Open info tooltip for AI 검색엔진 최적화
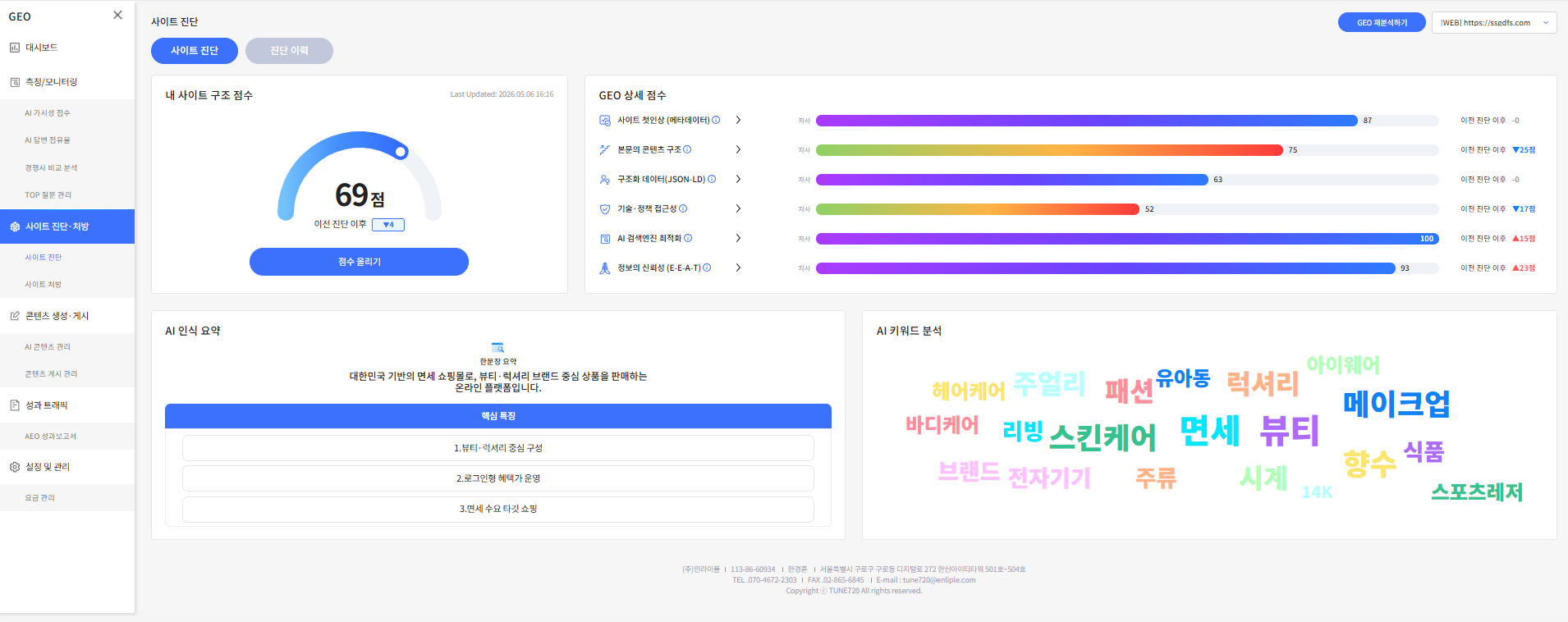The width and height of the screenshot is (1568, 622). [x=688, y=238]
